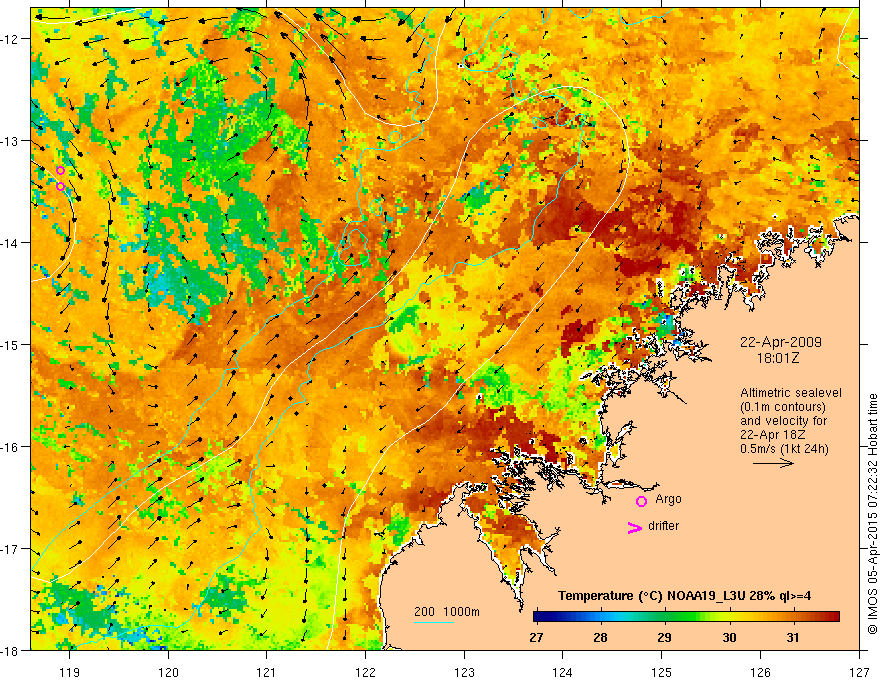Screen dimensions: 880x680
Task: Click the magenta Argo circle in the legend
Action: tap(641, 501)
